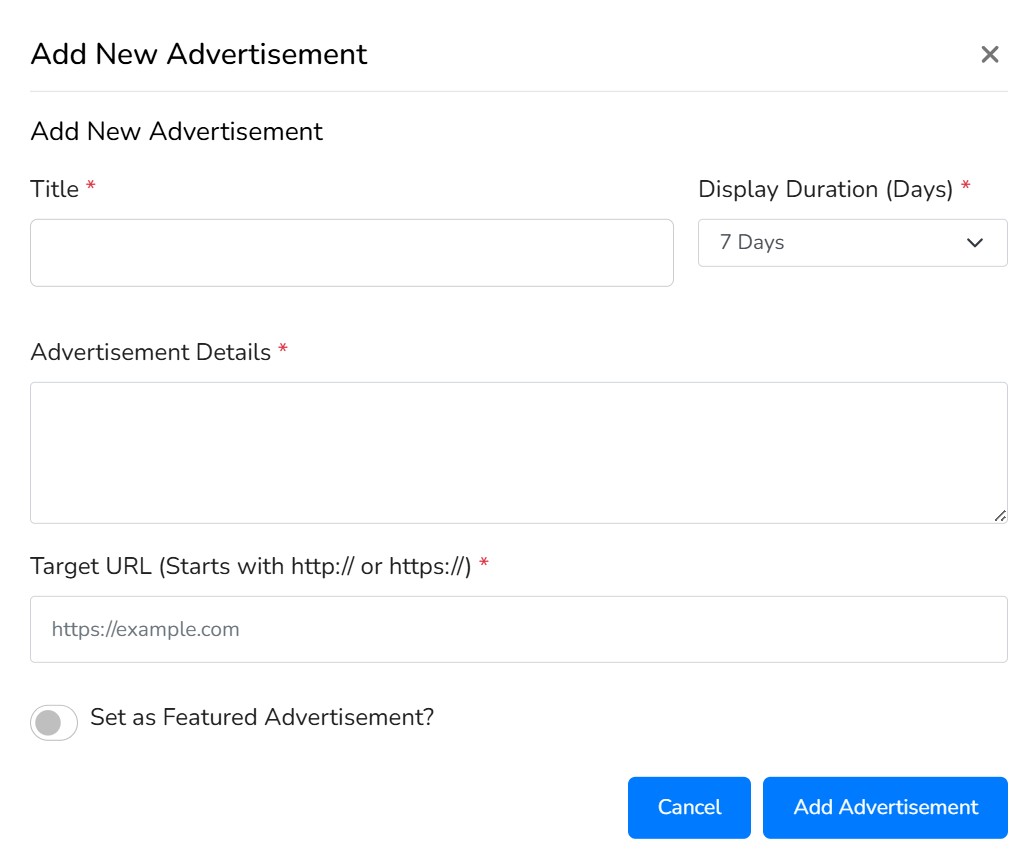Click the dropdown chevron beside 7 Days
Image resolution: width=1036 pixels, height=865 pixels.
(975, 243)
